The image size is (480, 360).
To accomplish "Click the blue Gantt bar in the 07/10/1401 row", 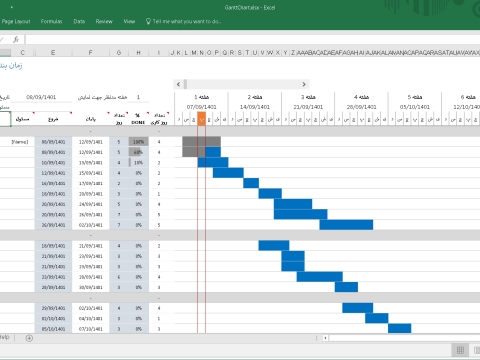I will tap(400, 328).
